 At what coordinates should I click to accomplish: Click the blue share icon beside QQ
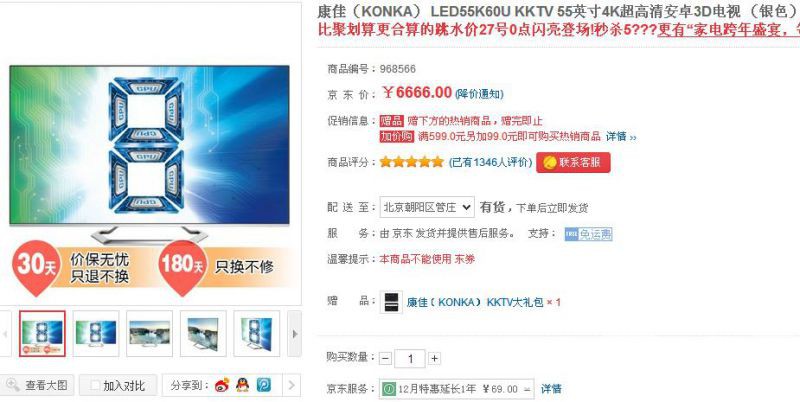(x=263, y=385)
